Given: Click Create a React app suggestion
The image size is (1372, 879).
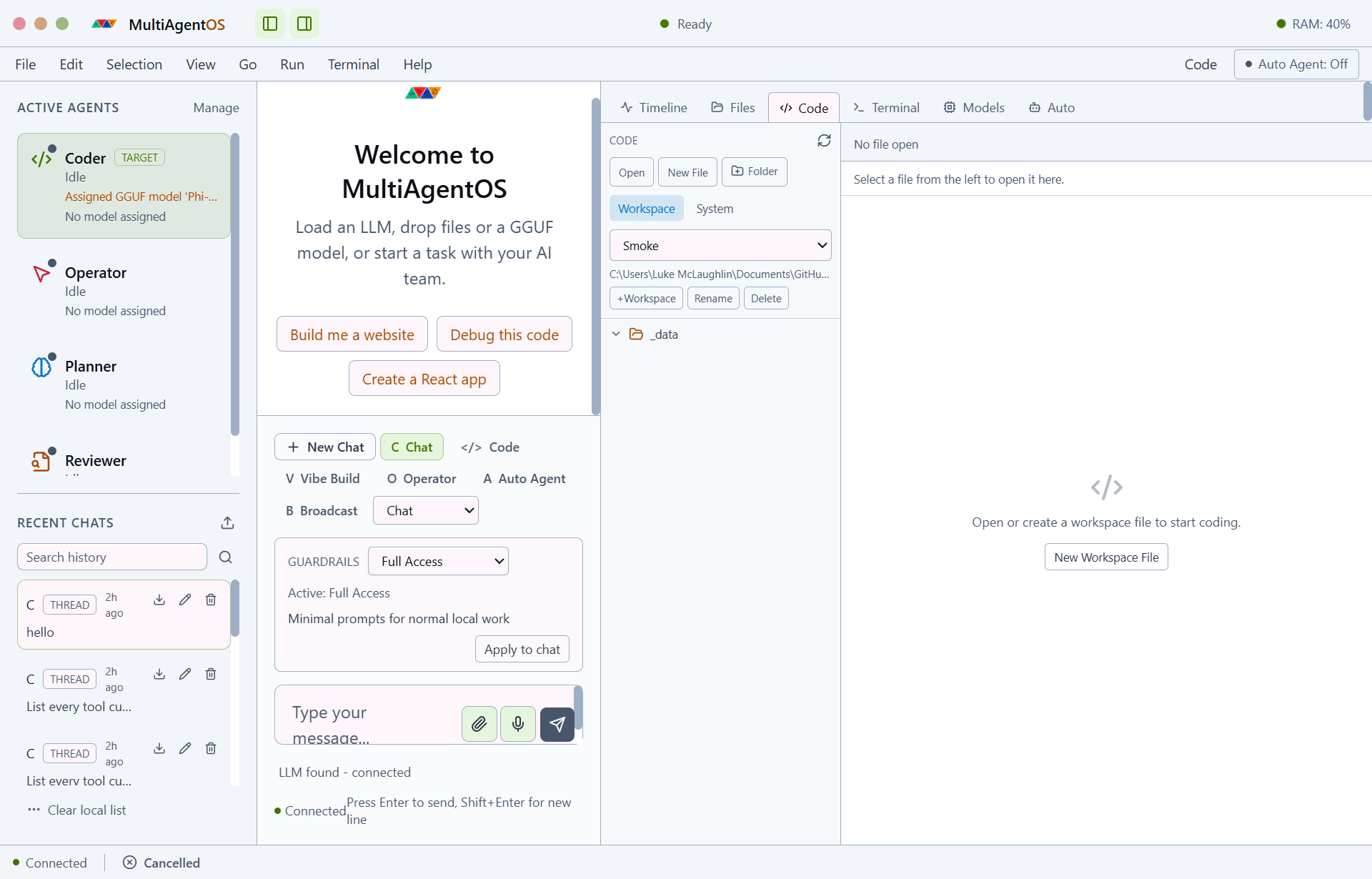Looking at the screenshot, I should click(x=424, y=379).
